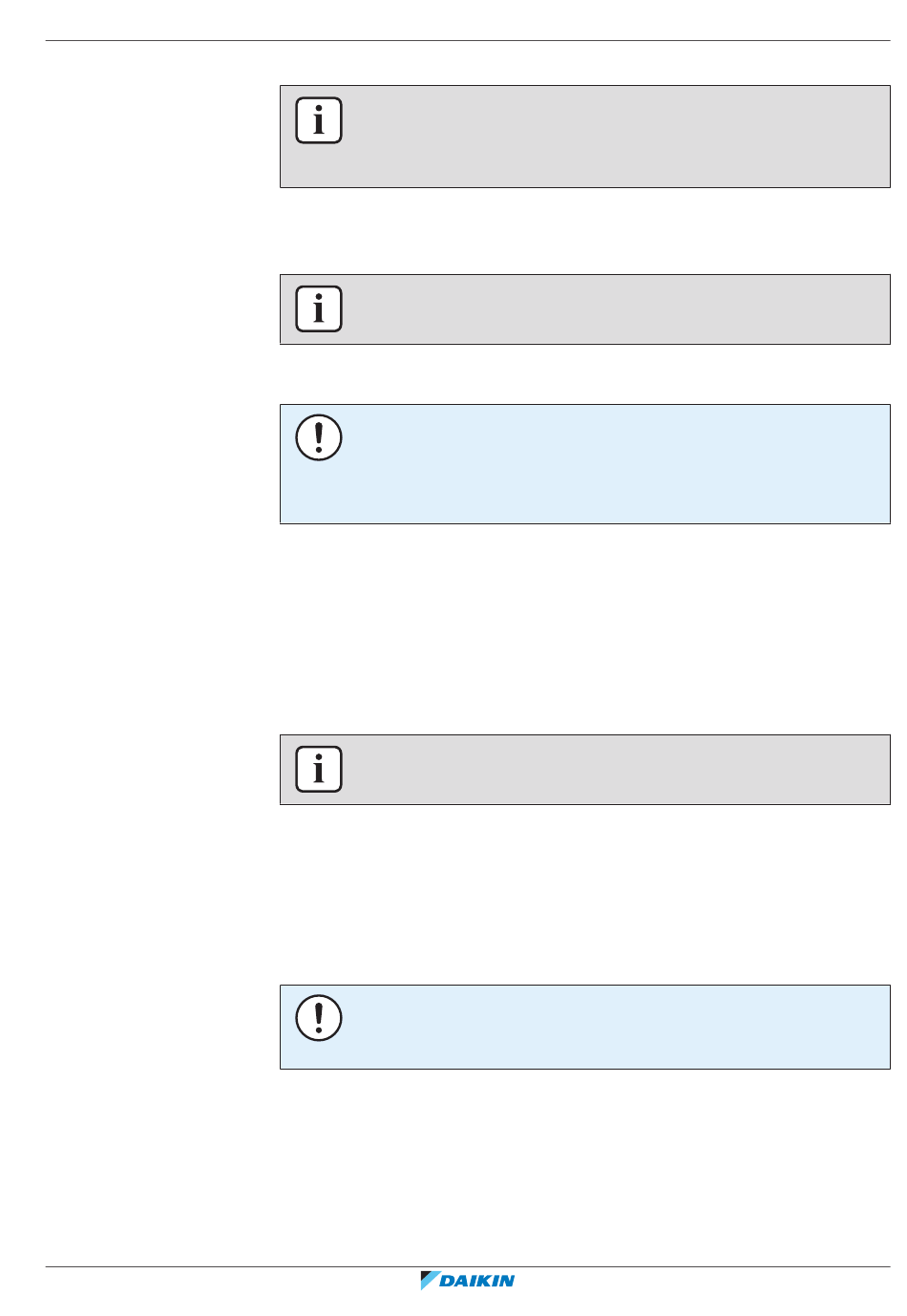This screenshot has height=1316, width=907.
Task: Click blank area between third gray note and last blue notice
Action: pyautogui.click(x=584, y=895)
